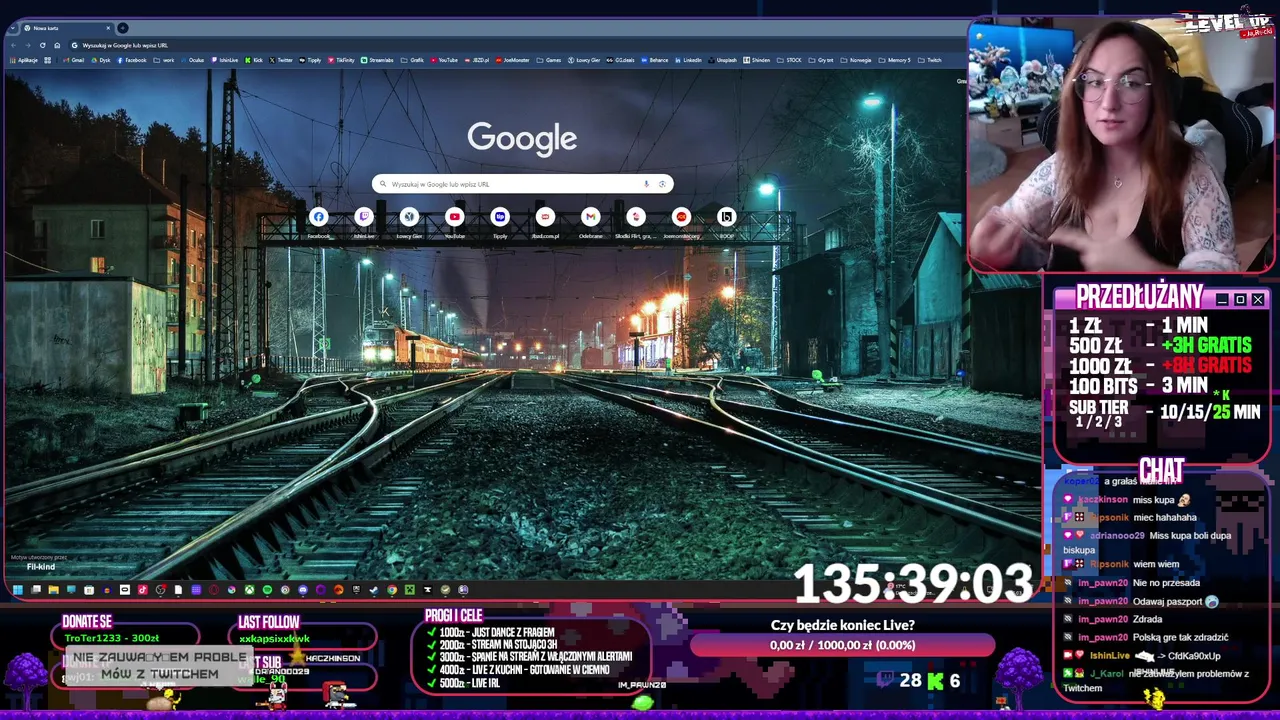The height and width of the screenshot is (720, 1280).
Task: Open the Behance bookmark
Action: click(655, 60)
